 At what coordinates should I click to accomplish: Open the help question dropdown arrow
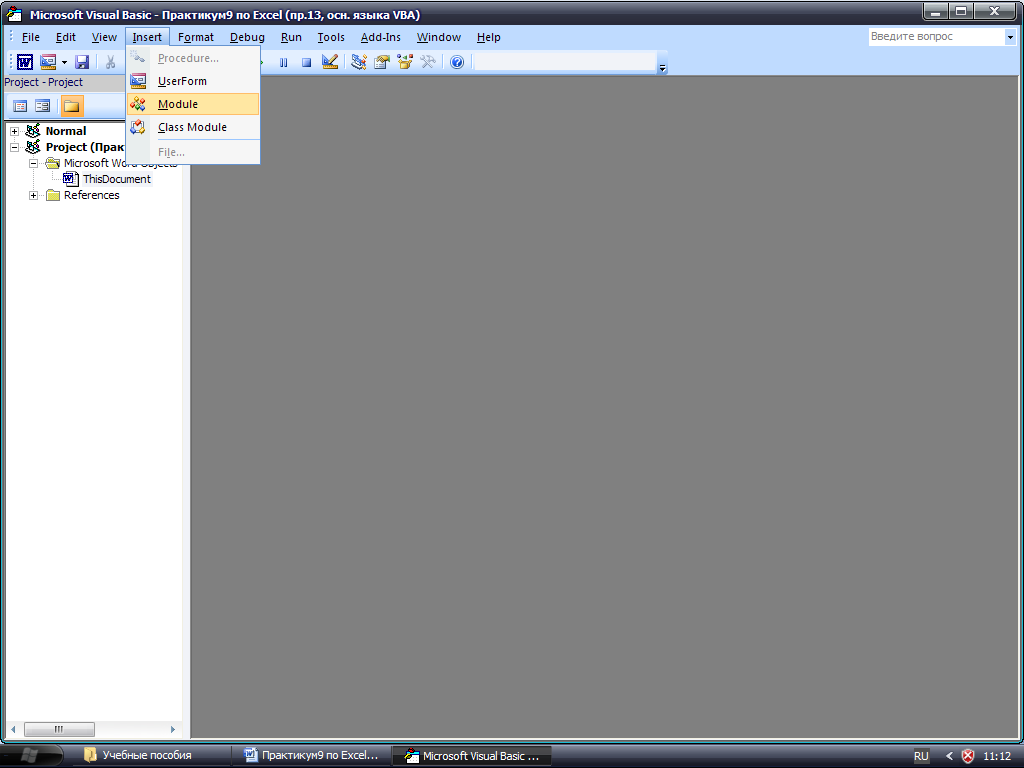pyautogui.click(x=1010, y=37)
